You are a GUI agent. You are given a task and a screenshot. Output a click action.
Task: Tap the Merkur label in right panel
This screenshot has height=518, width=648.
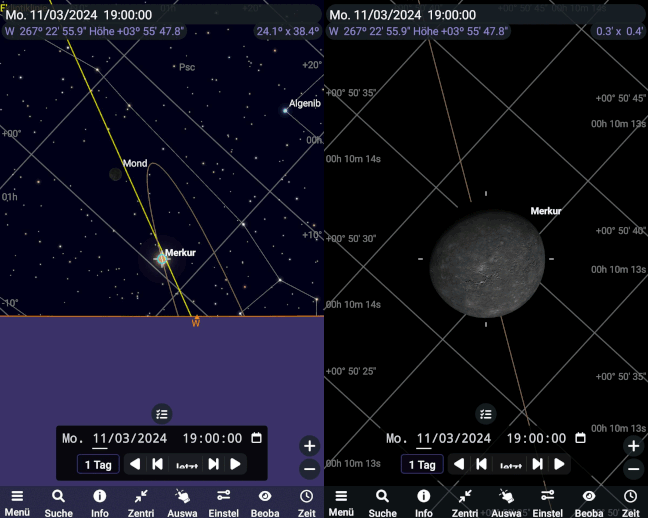[546, 211]
